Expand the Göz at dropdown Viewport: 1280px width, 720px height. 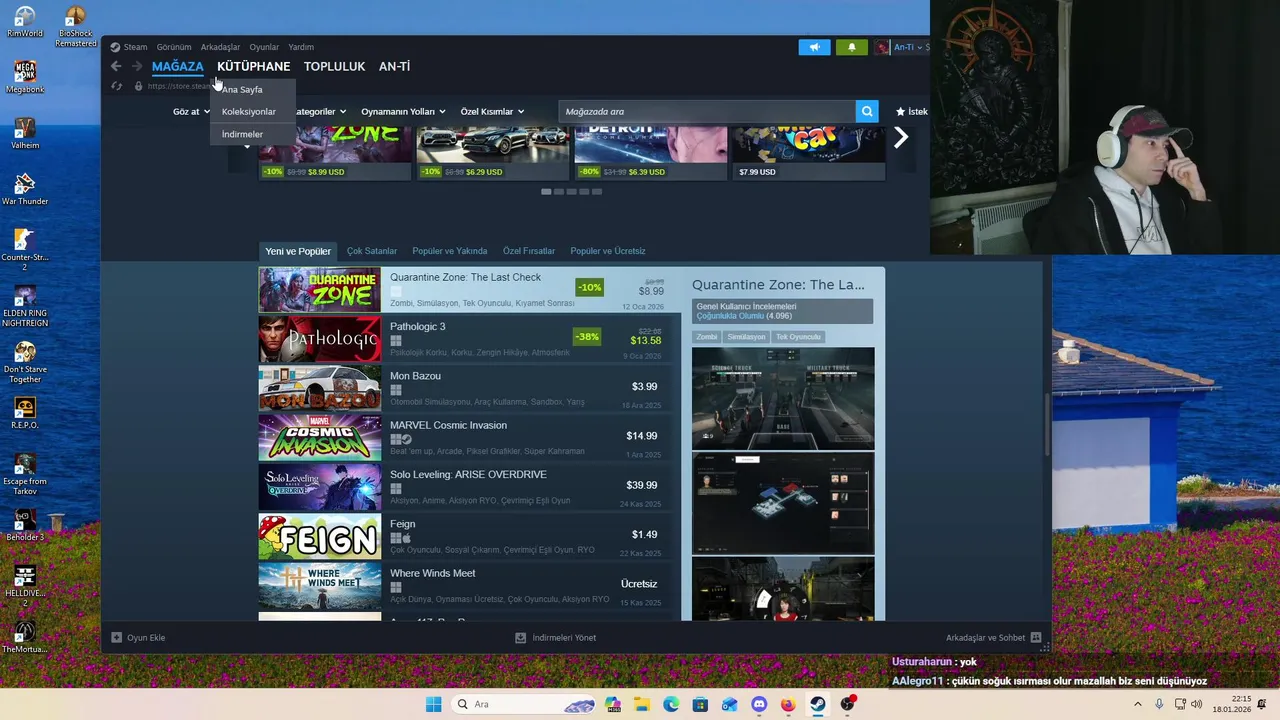tap(190, 112)
